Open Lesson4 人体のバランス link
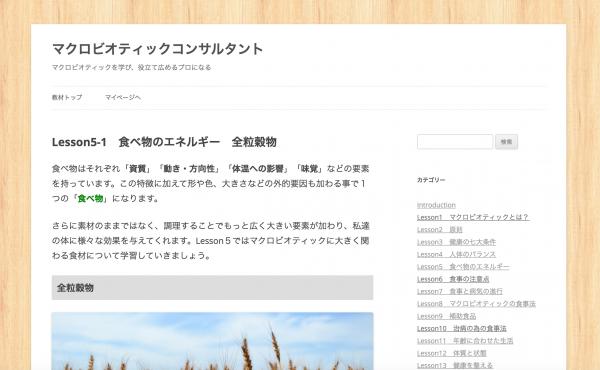This screenshot has width=600, height=370. (x=457, y=254)
